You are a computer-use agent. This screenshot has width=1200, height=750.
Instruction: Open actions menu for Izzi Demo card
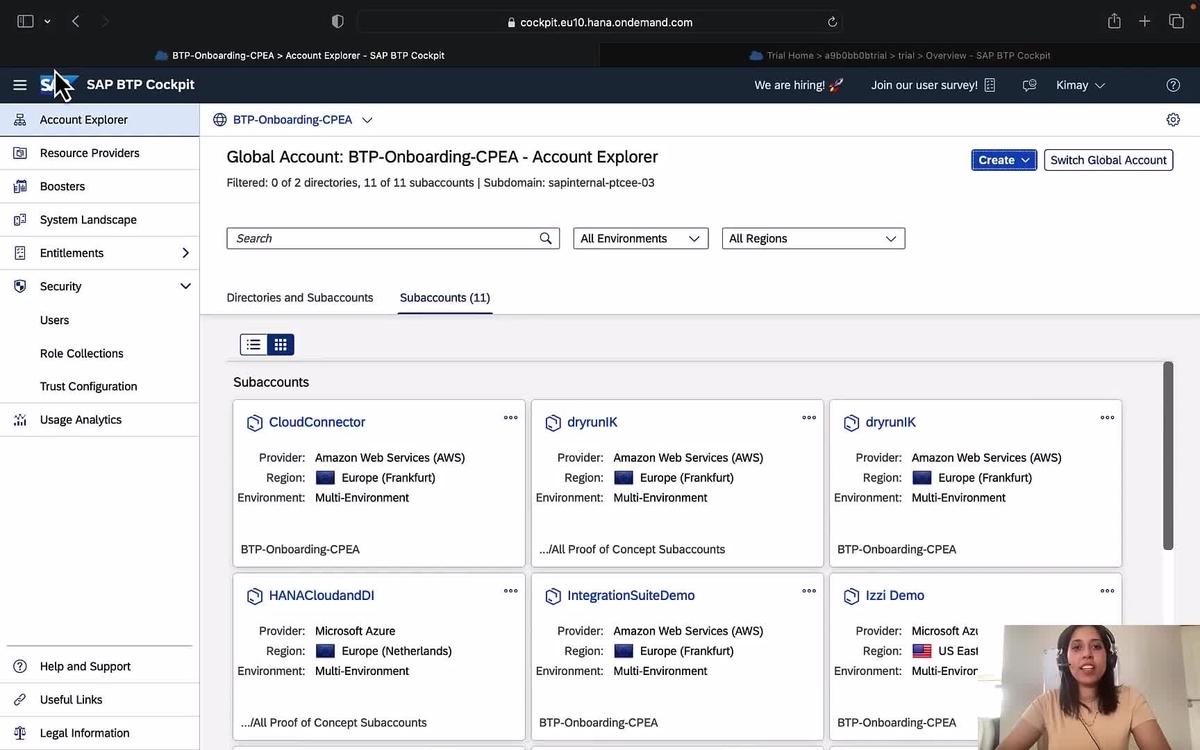pyautogui.click(x=1107, y=591)
